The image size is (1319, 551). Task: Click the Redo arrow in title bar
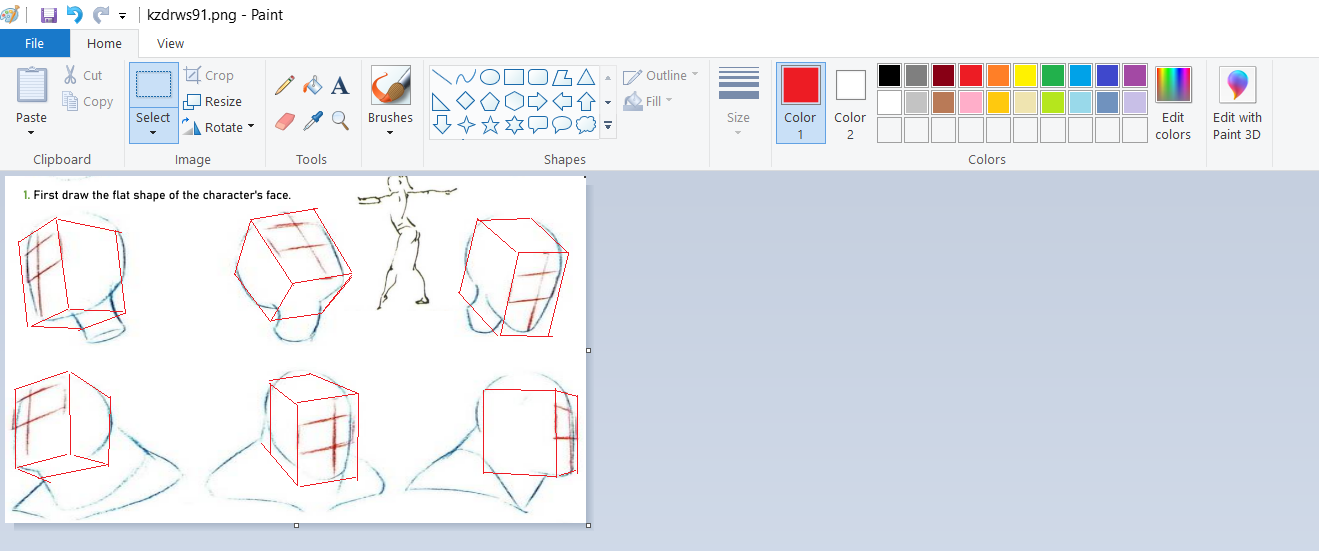click(x=101, y=15)
